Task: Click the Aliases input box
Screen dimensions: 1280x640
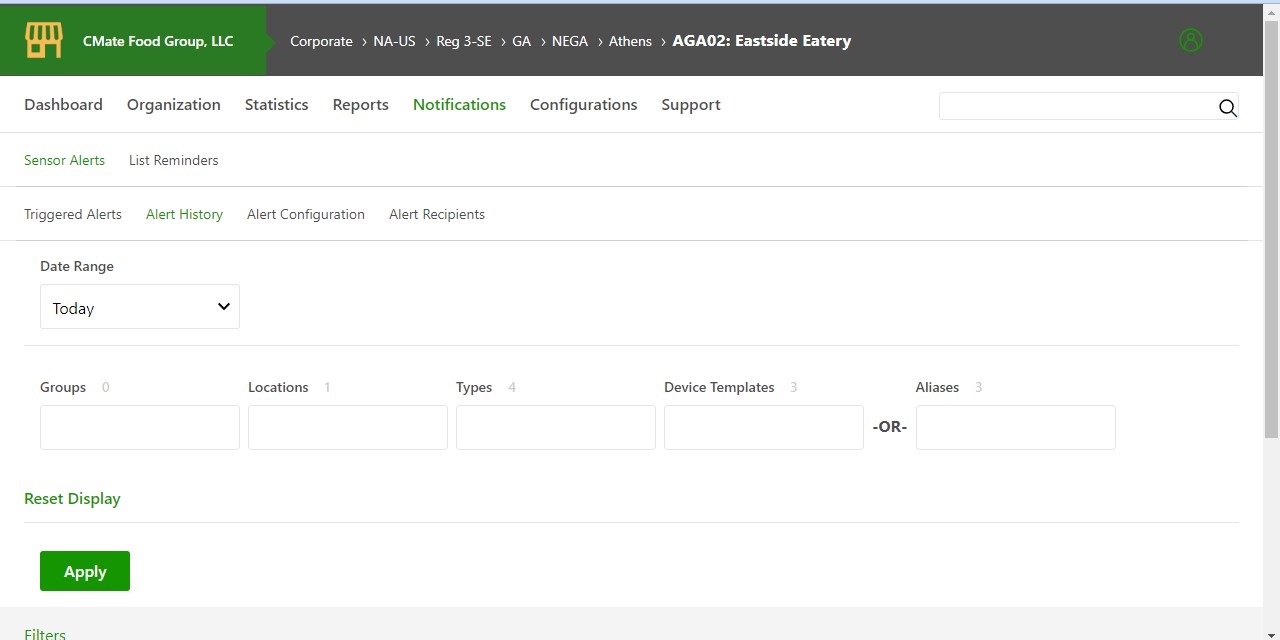Action: coord(1015,427)
